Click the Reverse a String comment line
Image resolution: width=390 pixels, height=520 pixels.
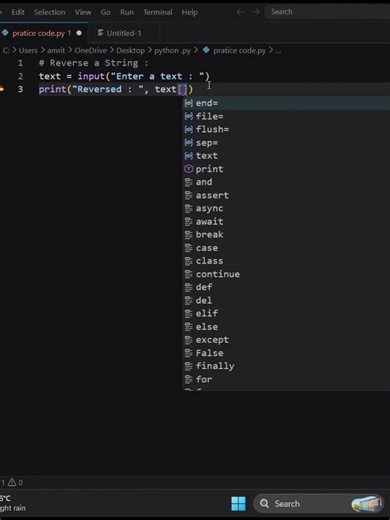click(x=94, y=63)
